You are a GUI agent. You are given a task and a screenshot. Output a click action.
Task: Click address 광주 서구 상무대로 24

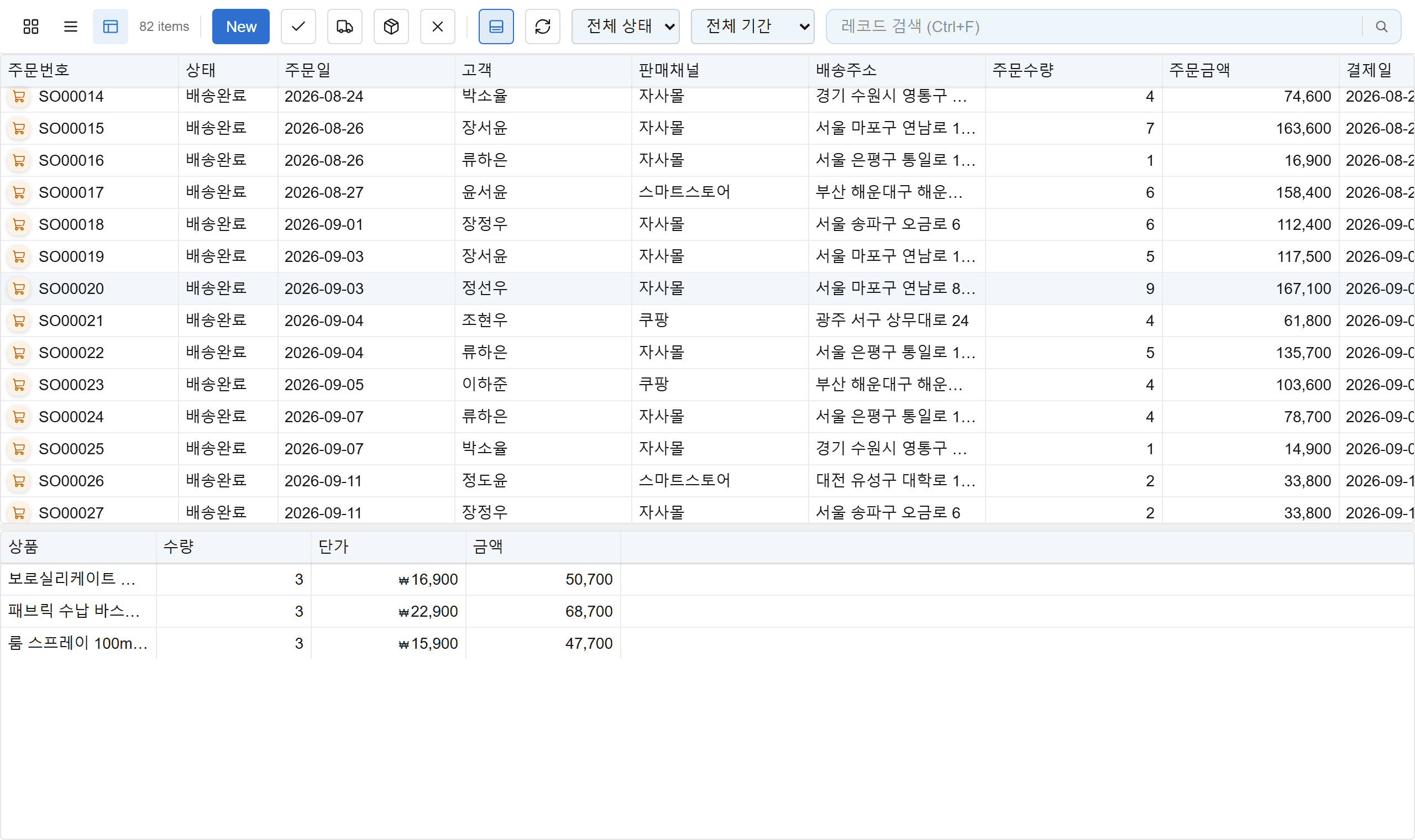point(892,321)
